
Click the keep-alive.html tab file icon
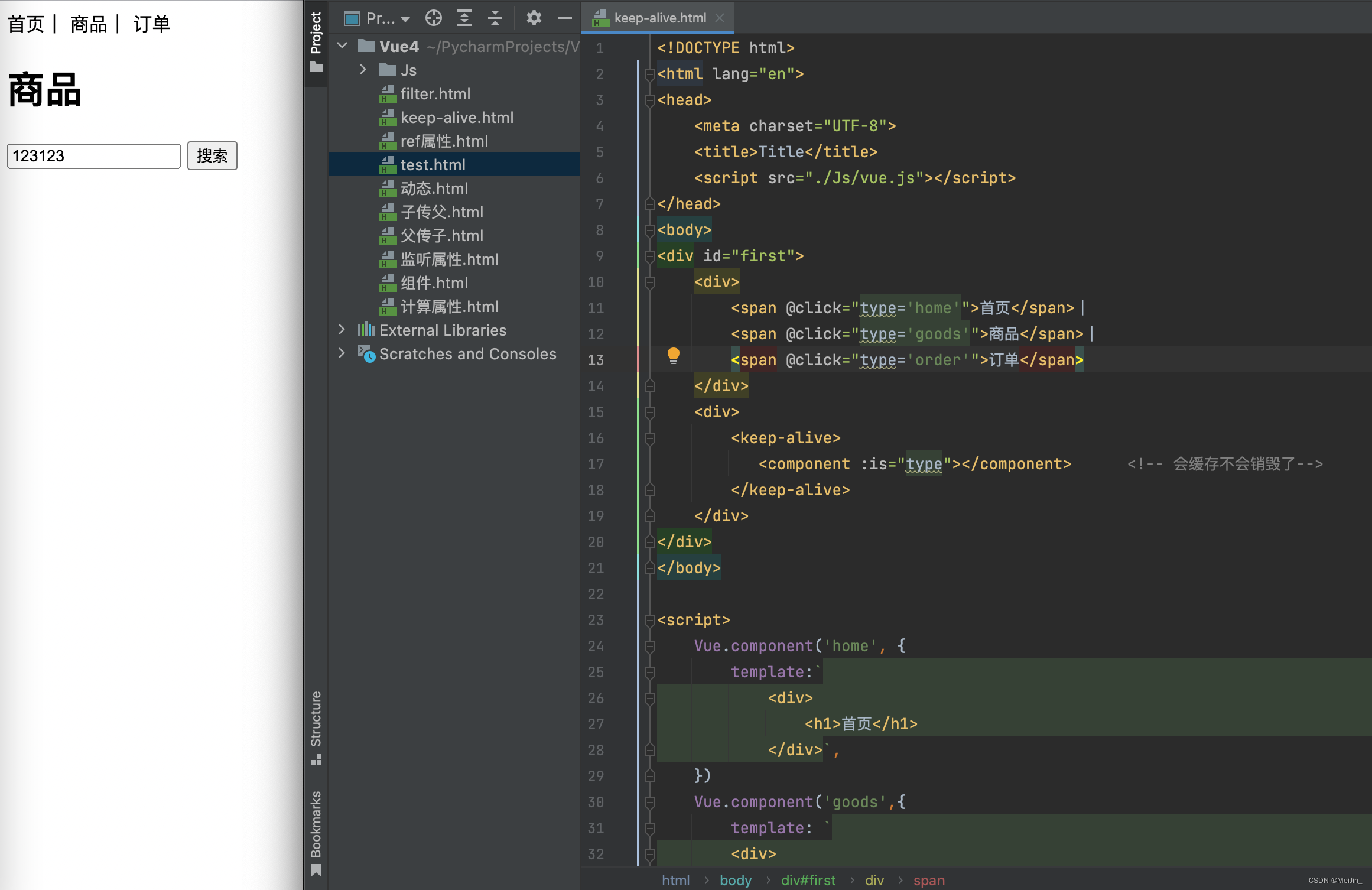pos(600,18)
